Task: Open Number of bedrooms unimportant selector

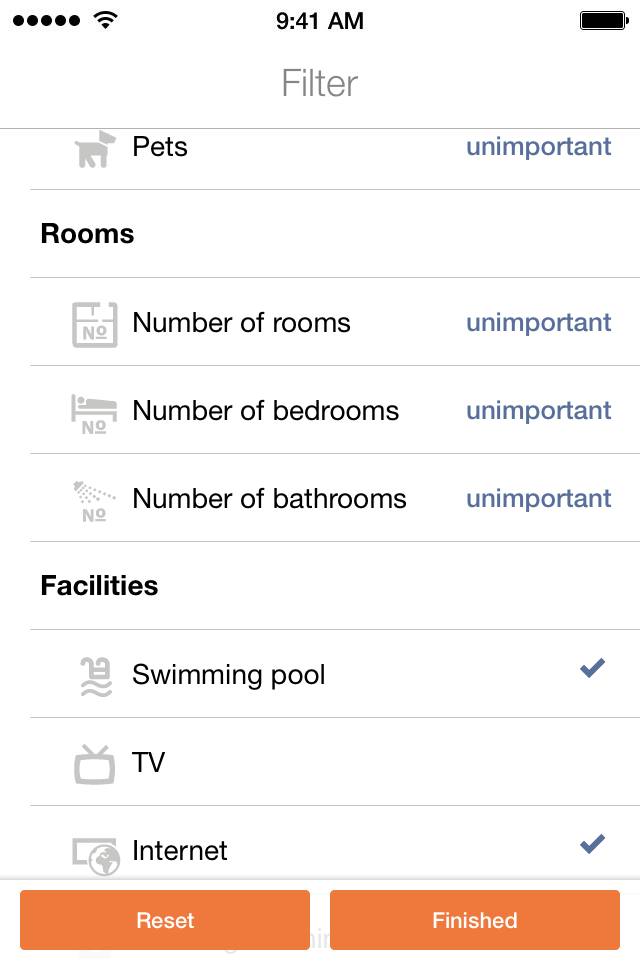Action: [538, 411]
